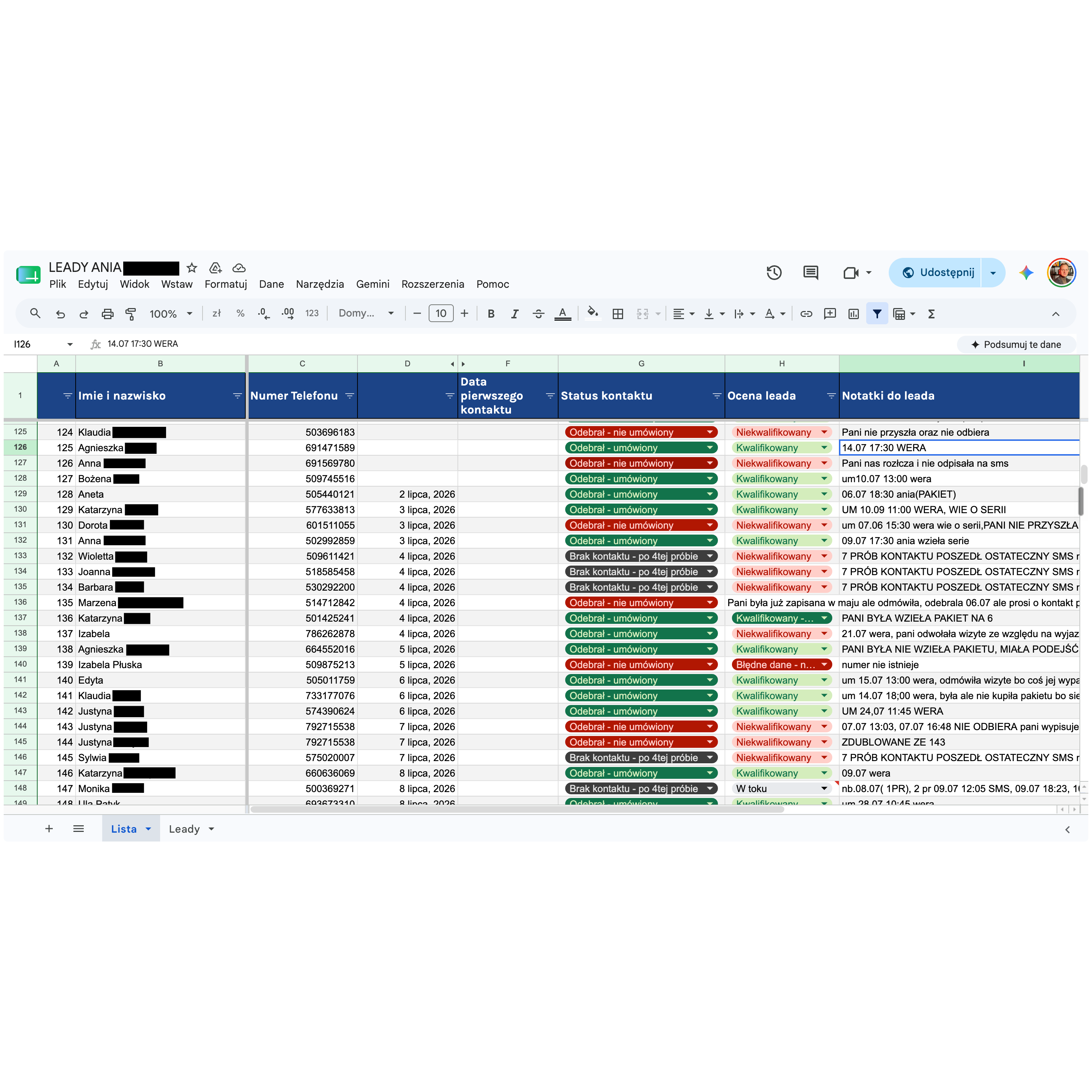Open all sheets list button
Viewport: 1092px width, 1092px height.
79,829
